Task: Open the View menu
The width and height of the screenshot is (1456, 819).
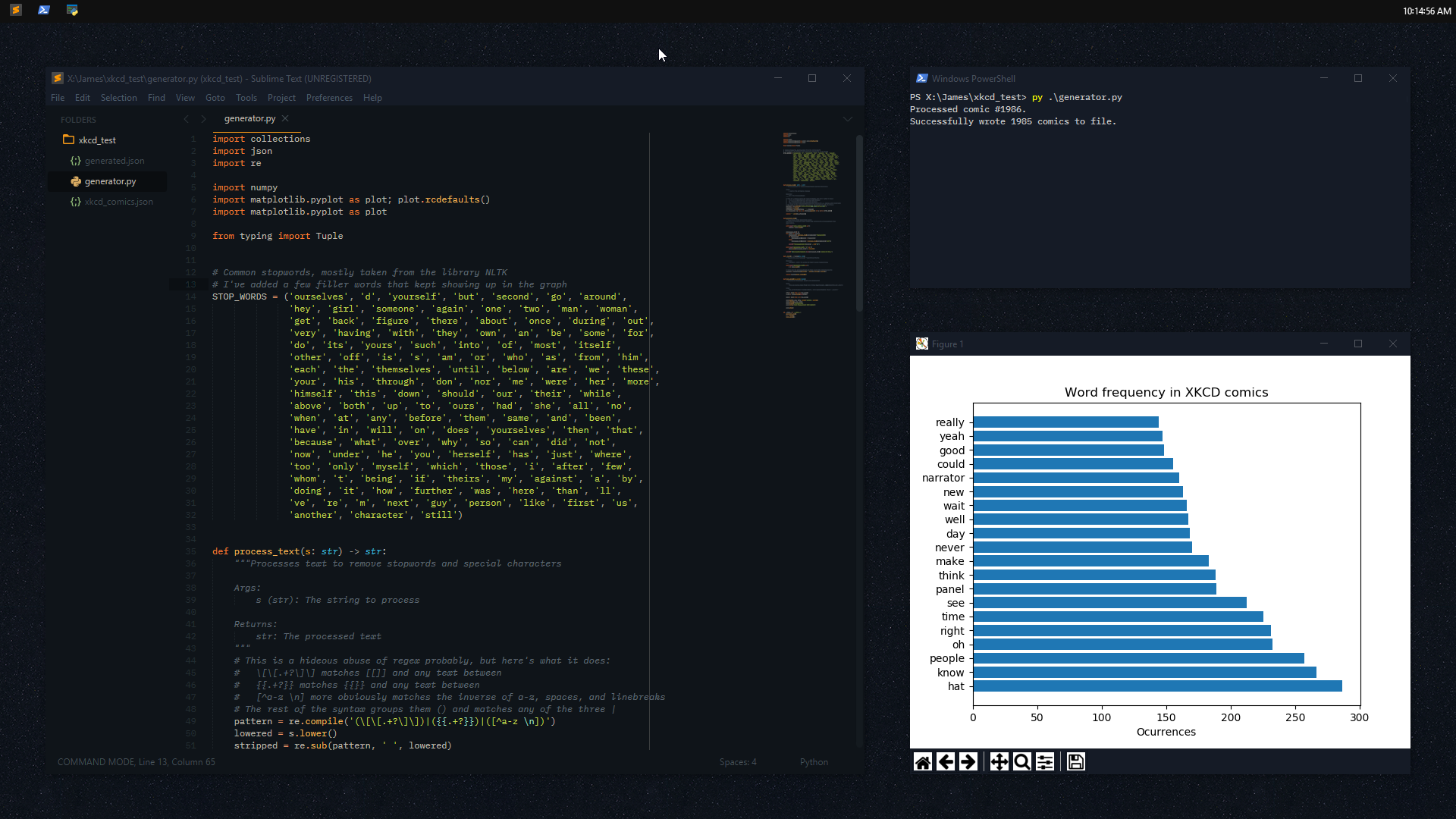Action: click(185, 98)
